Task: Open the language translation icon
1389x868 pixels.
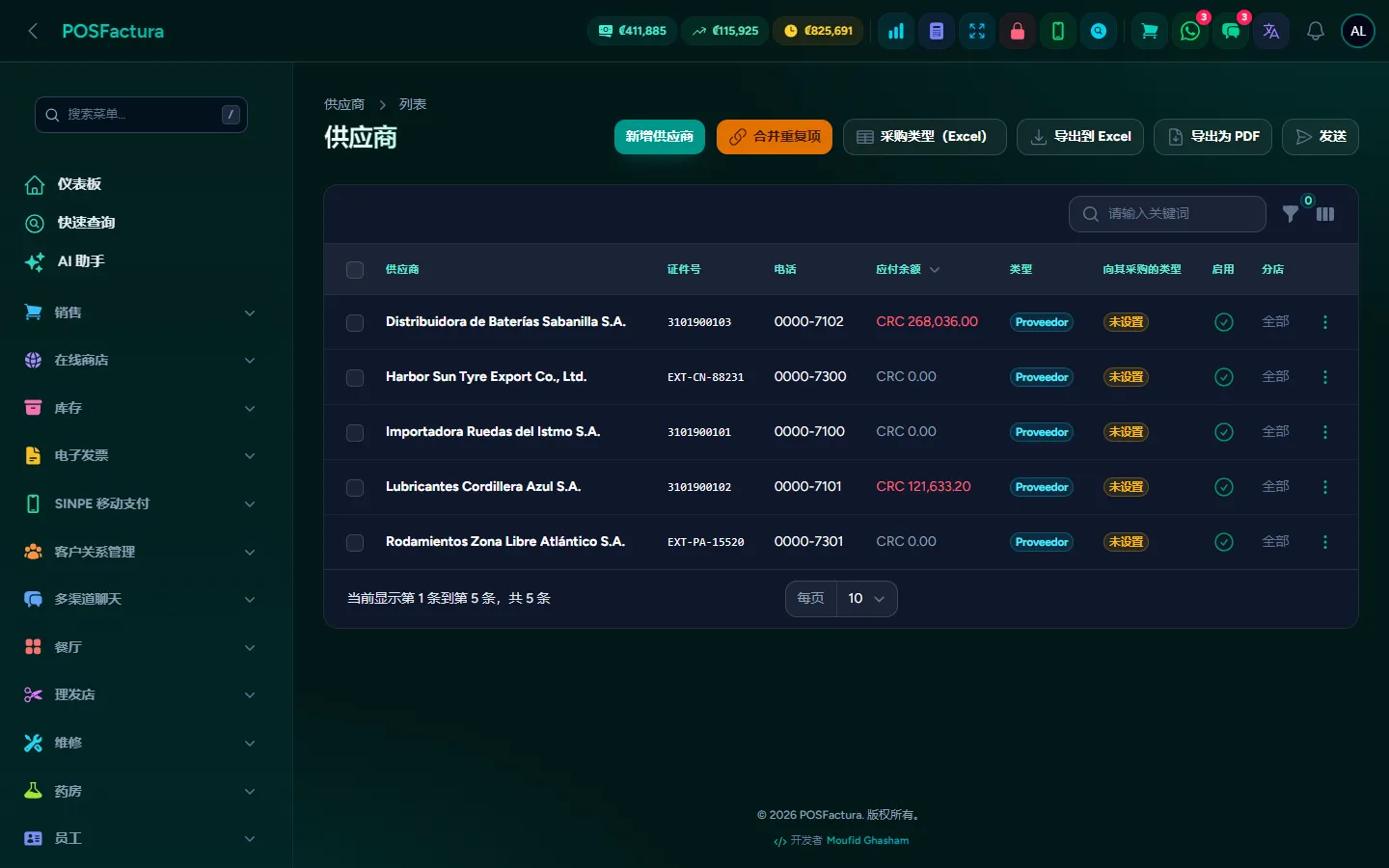Action: pos(1271,31)
